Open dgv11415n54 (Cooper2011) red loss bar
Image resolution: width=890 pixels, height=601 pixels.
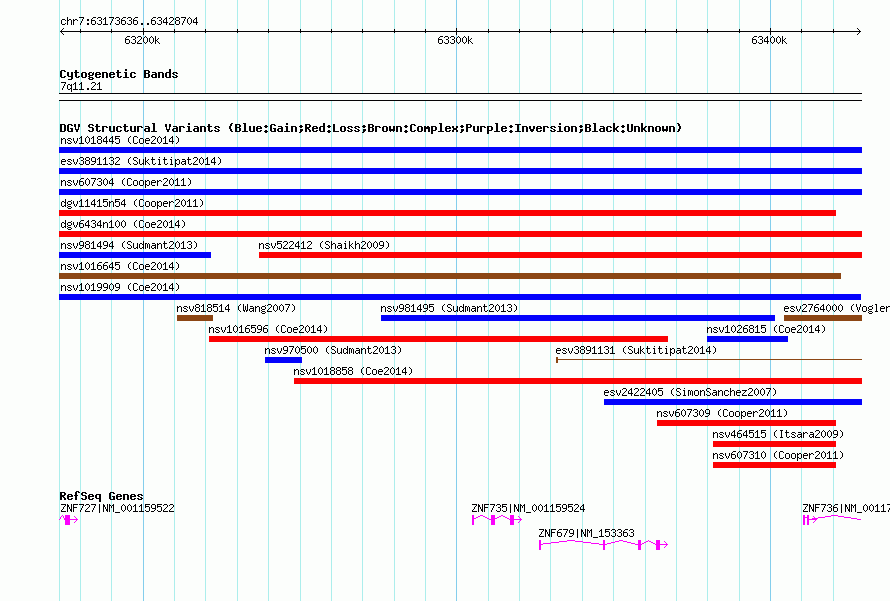447,213
